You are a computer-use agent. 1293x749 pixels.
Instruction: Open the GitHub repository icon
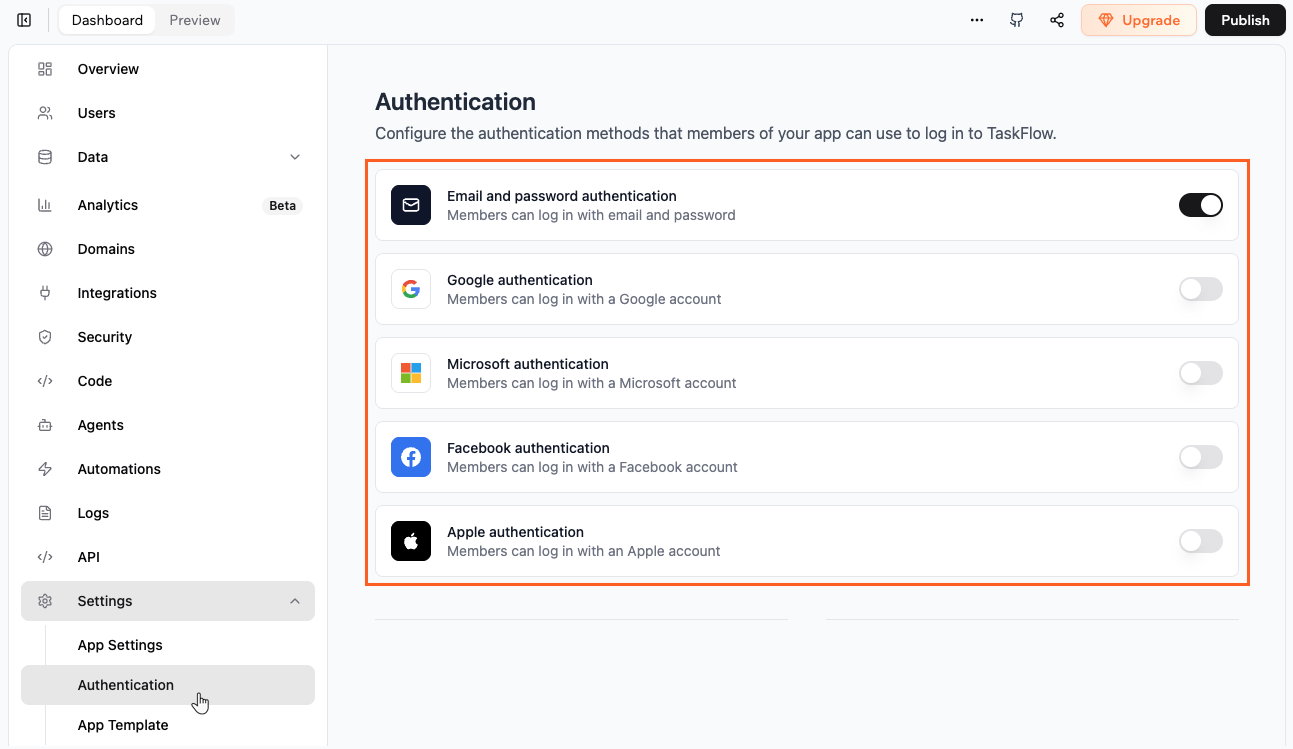[x=1016, y=20]
